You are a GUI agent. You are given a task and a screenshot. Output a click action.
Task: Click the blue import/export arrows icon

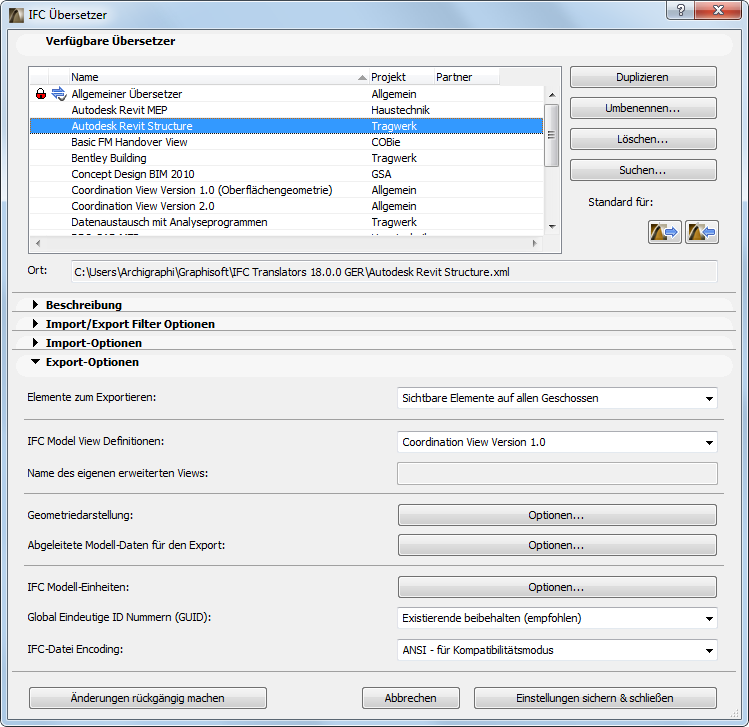(59, 94)
